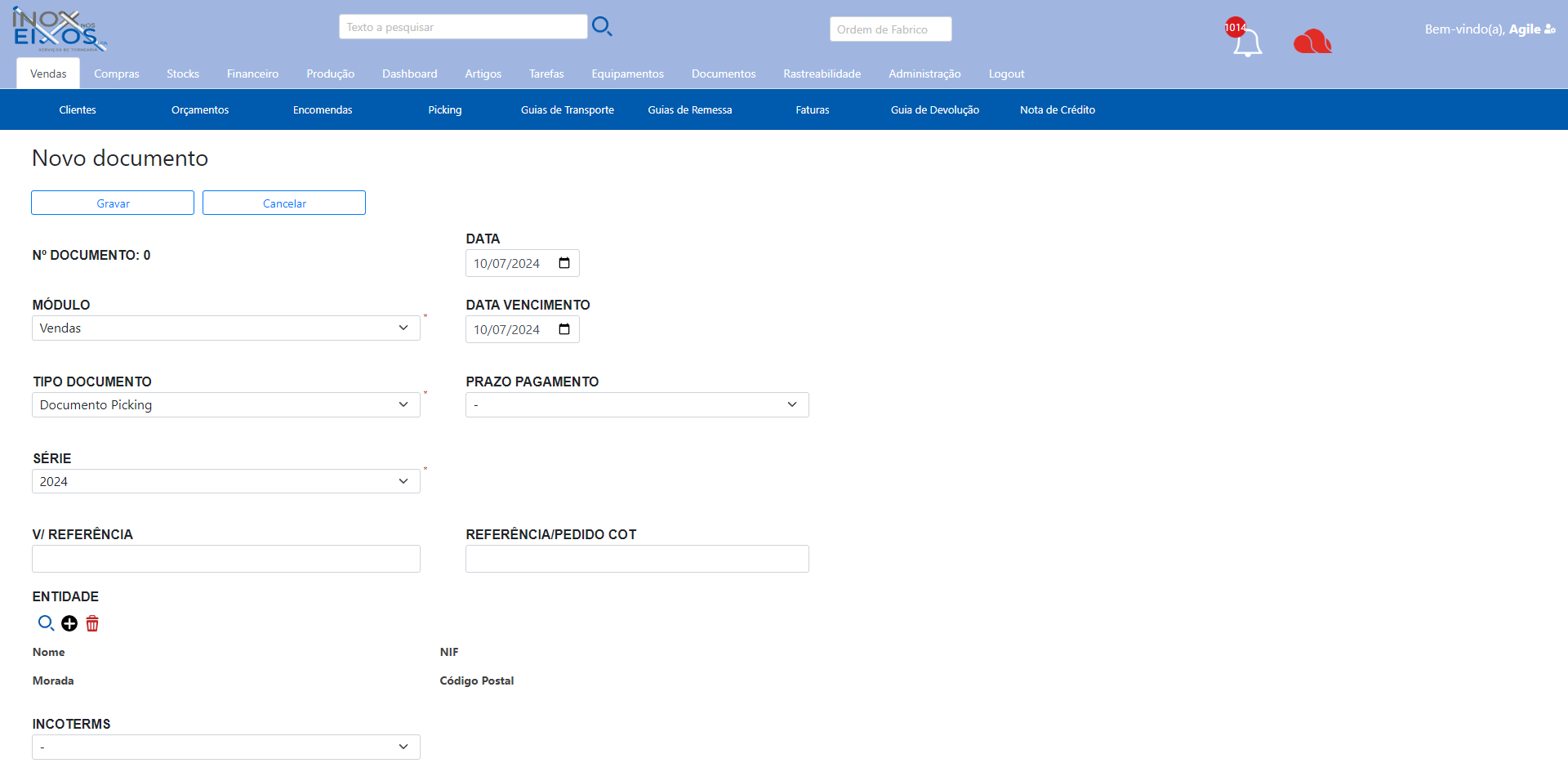Switch to the Stocks tab
This screenshot has height=772, width=1568.
coord(183,74)
